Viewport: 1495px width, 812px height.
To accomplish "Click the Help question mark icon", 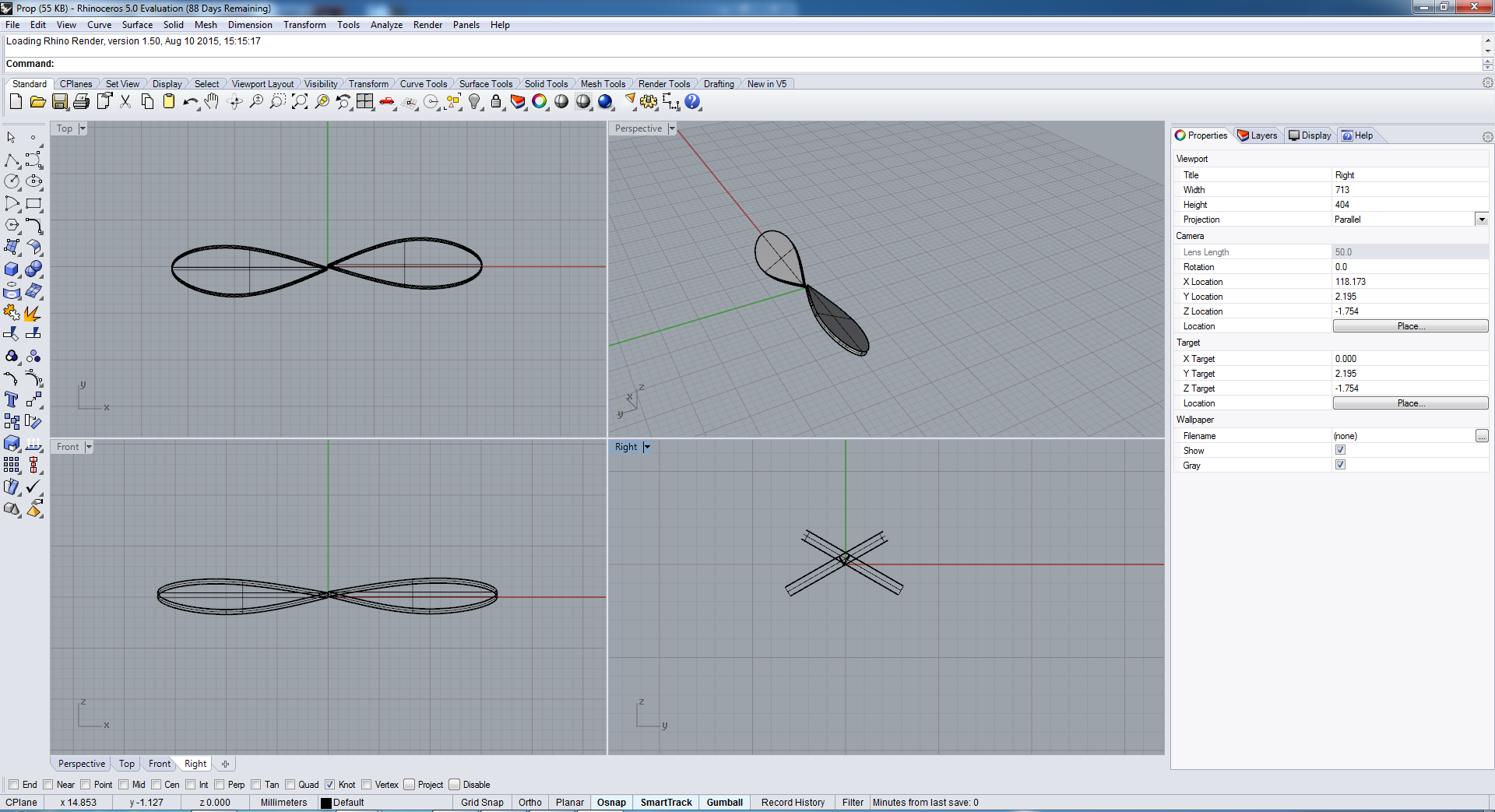I will coord(692,102).
